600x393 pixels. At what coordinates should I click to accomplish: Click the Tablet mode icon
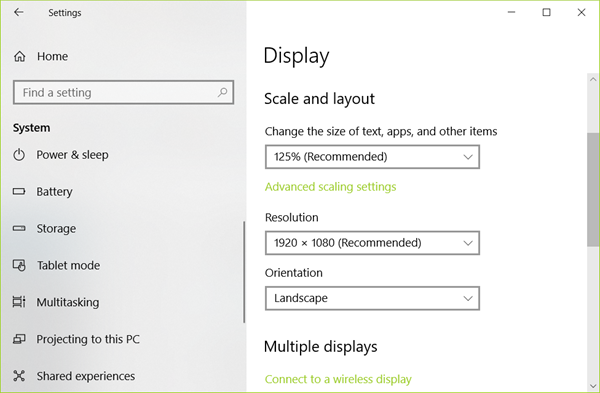pyautogui.click(x=19, y=265)
